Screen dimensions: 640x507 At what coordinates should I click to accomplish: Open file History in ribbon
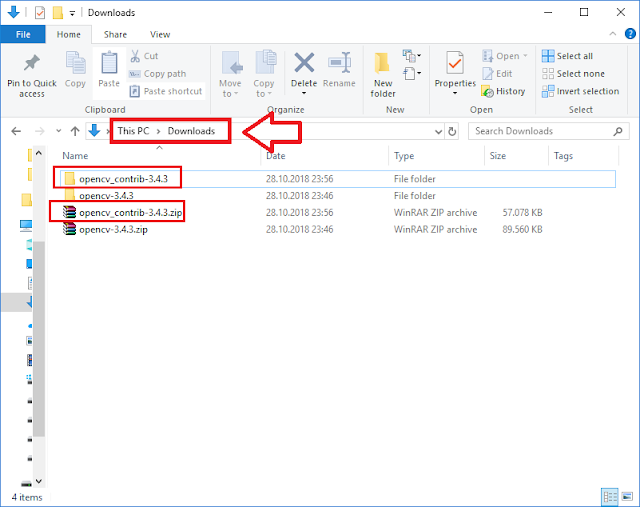504,91
